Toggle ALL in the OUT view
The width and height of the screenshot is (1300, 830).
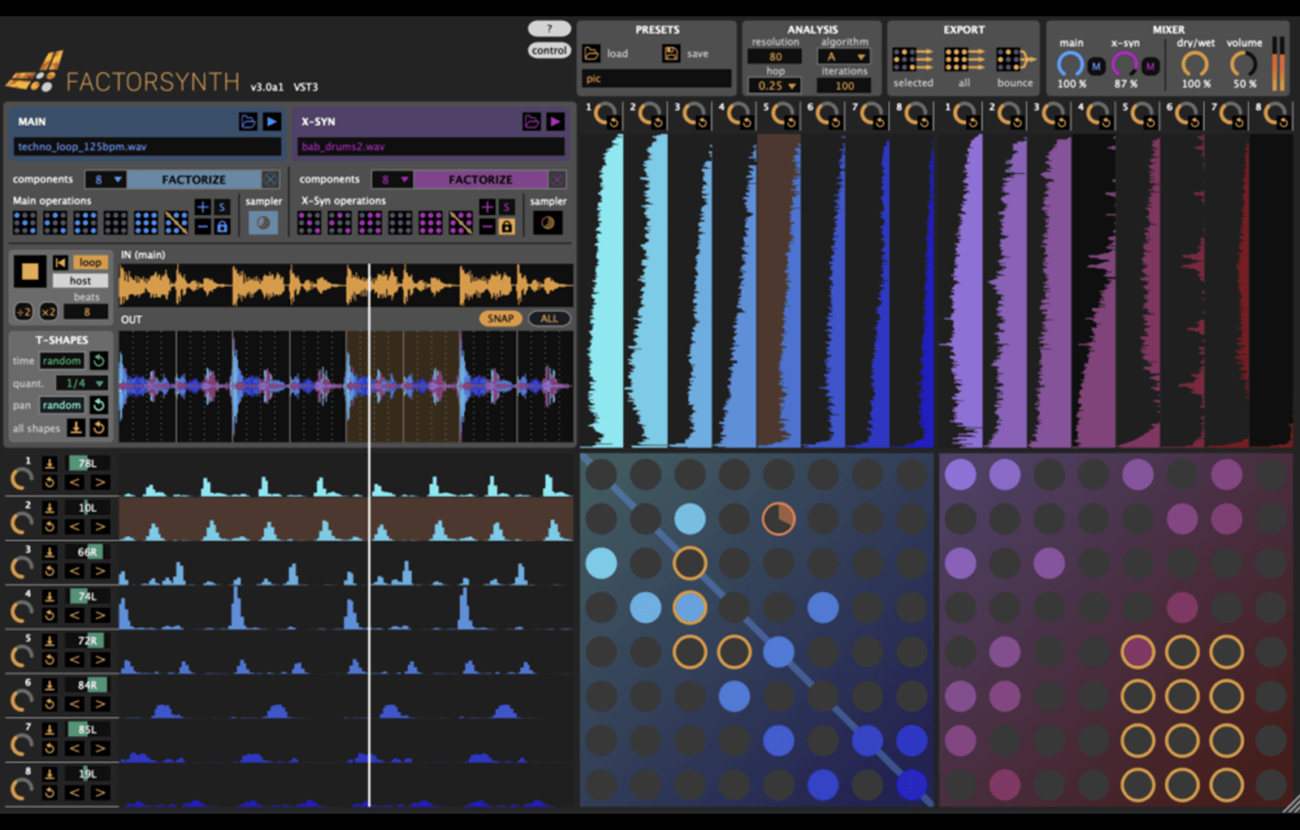click(549, 319)
